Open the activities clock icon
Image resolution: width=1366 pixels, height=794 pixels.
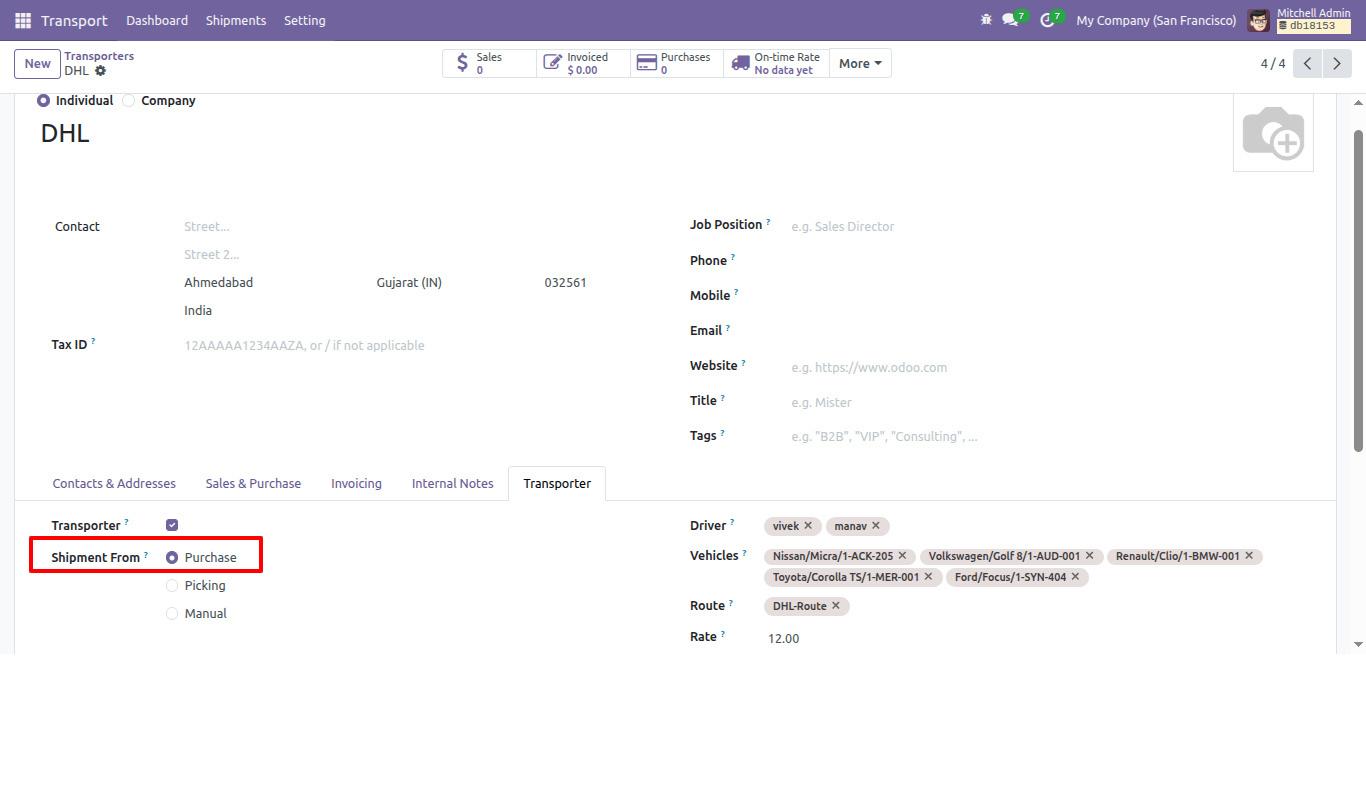click(x=1047, y=20)
